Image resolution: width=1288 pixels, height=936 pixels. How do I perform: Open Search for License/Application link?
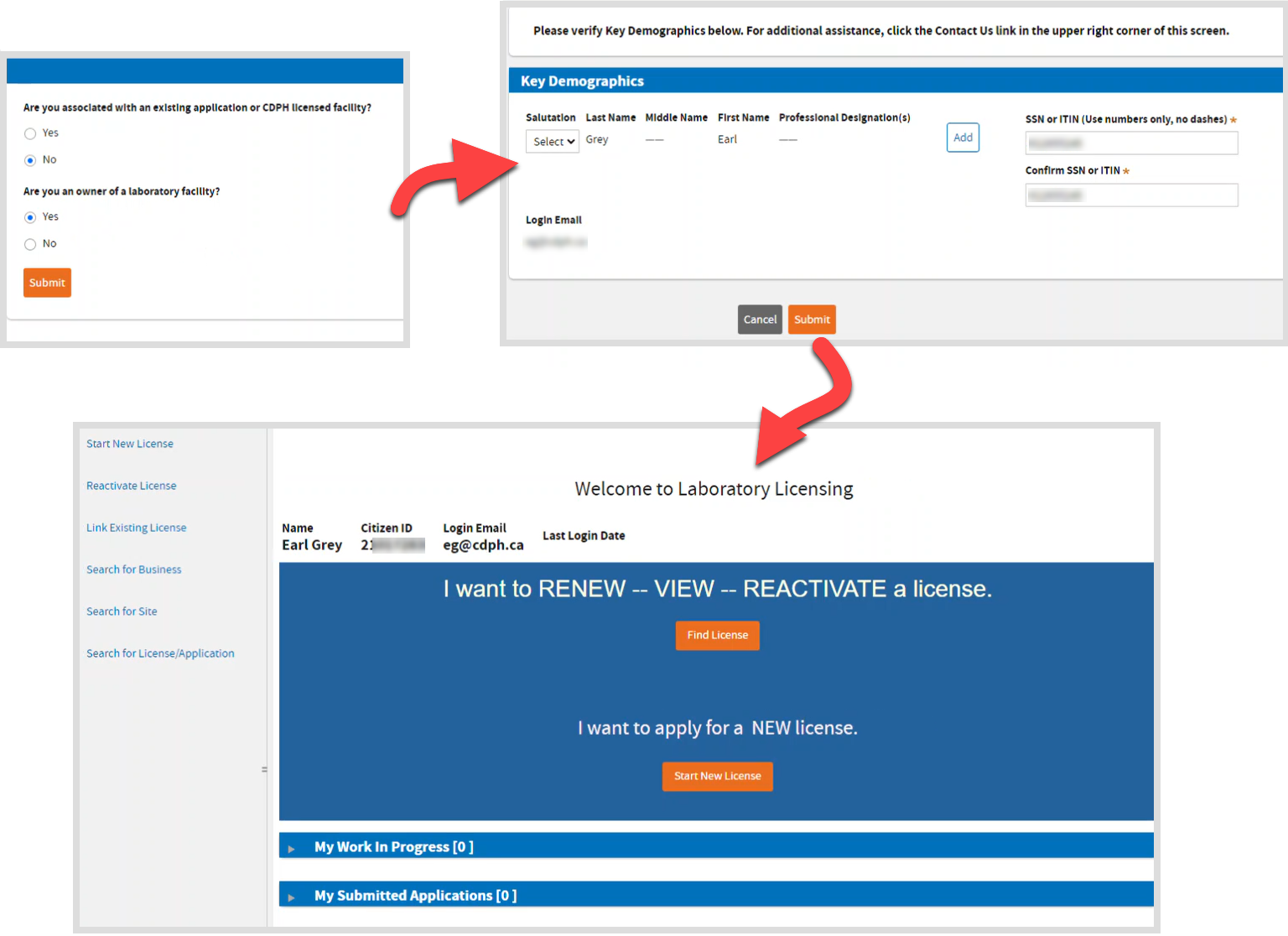(x=160, y=653)
